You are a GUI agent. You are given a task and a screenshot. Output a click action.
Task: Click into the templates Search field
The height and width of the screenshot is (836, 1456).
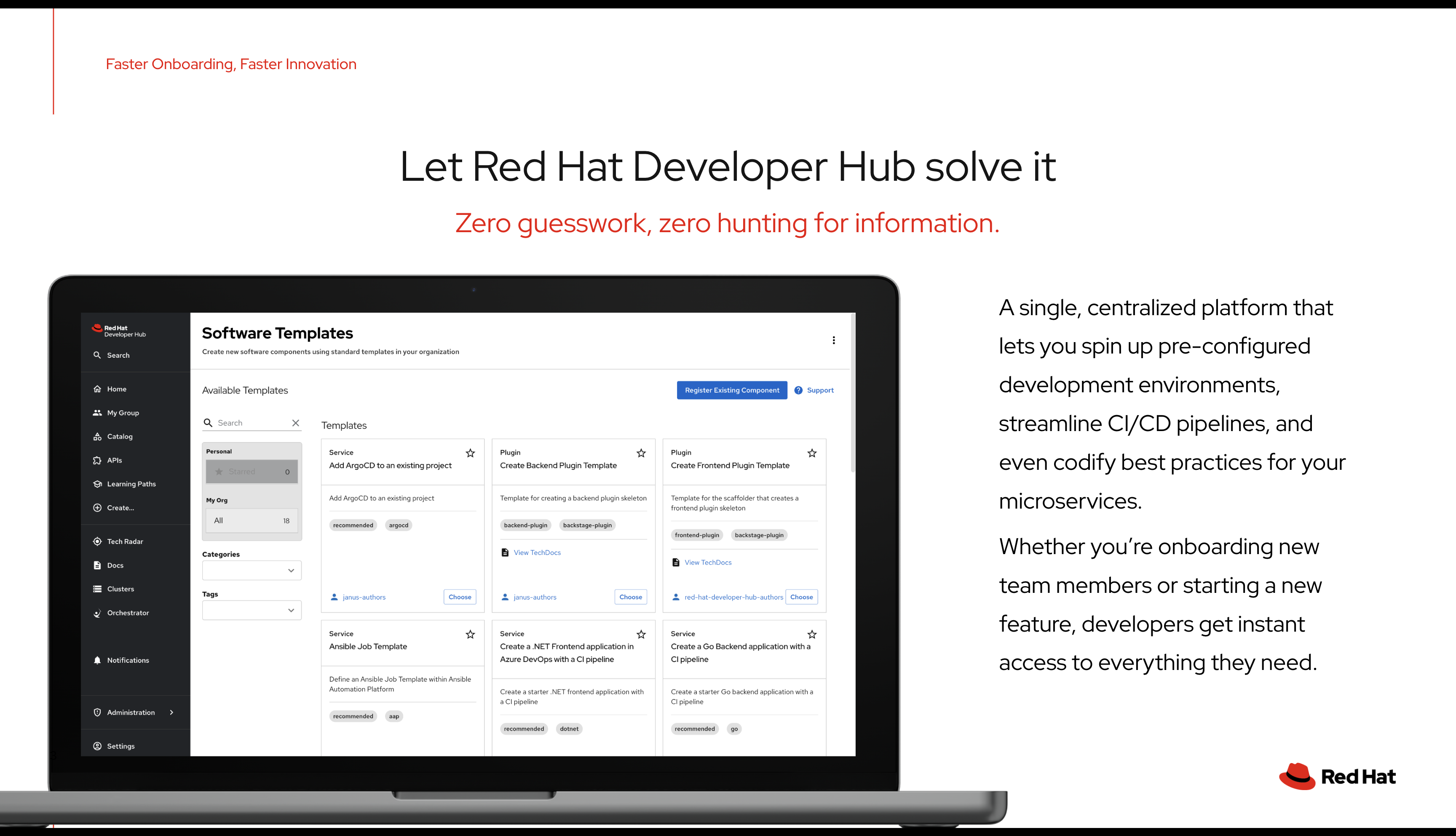click(252, 423)
